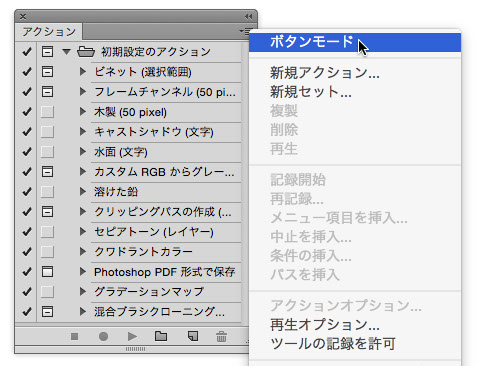The height and width of the screenshot is (366, 482).
Task: Uncheck the 混合ブラシクローニング checkmark
Action: click(27, 312)
